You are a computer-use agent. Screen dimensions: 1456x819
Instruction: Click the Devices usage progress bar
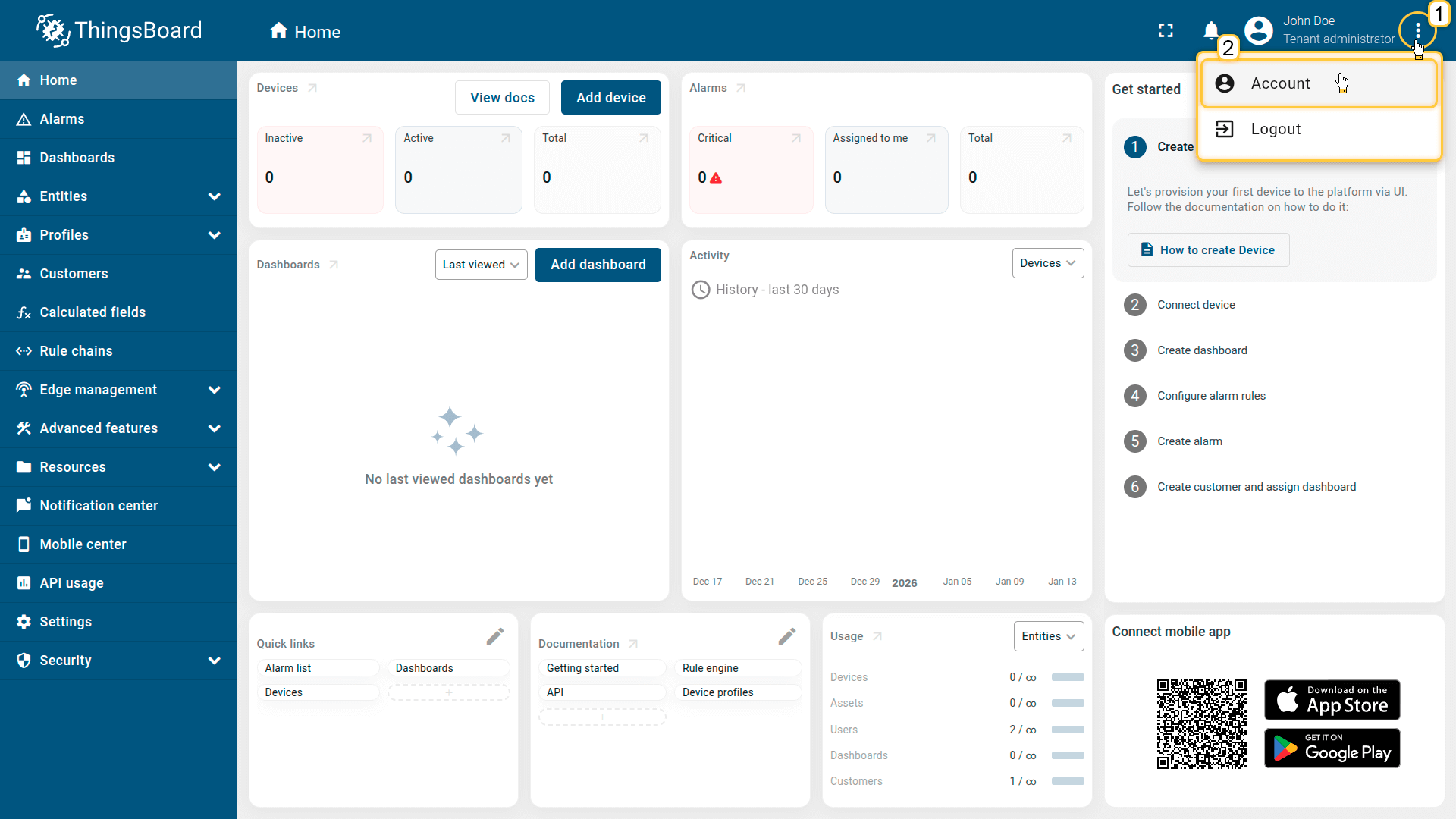(1068, 677)
